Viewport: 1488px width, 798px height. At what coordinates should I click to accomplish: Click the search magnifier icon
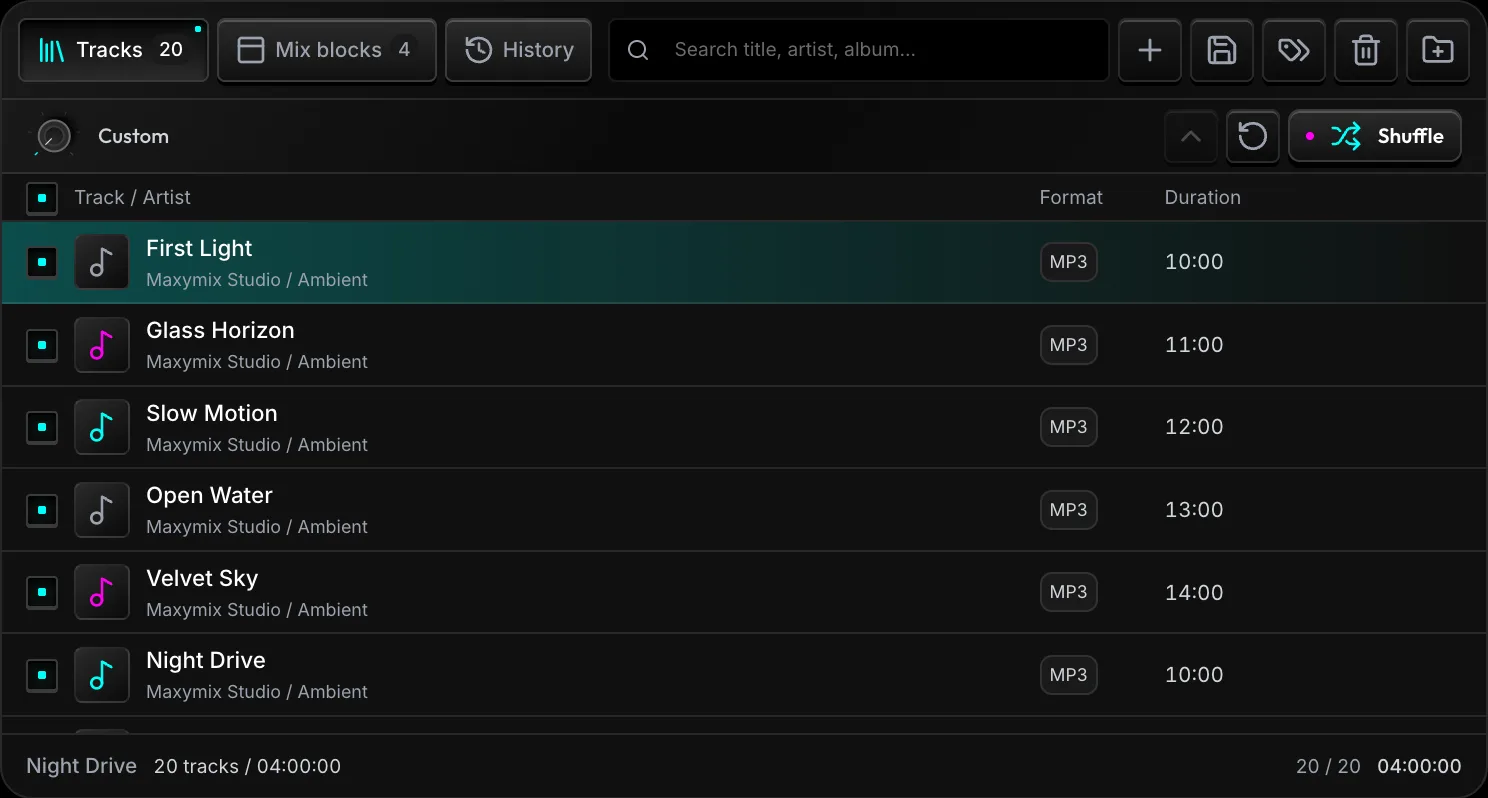click(x=638, y=50)
